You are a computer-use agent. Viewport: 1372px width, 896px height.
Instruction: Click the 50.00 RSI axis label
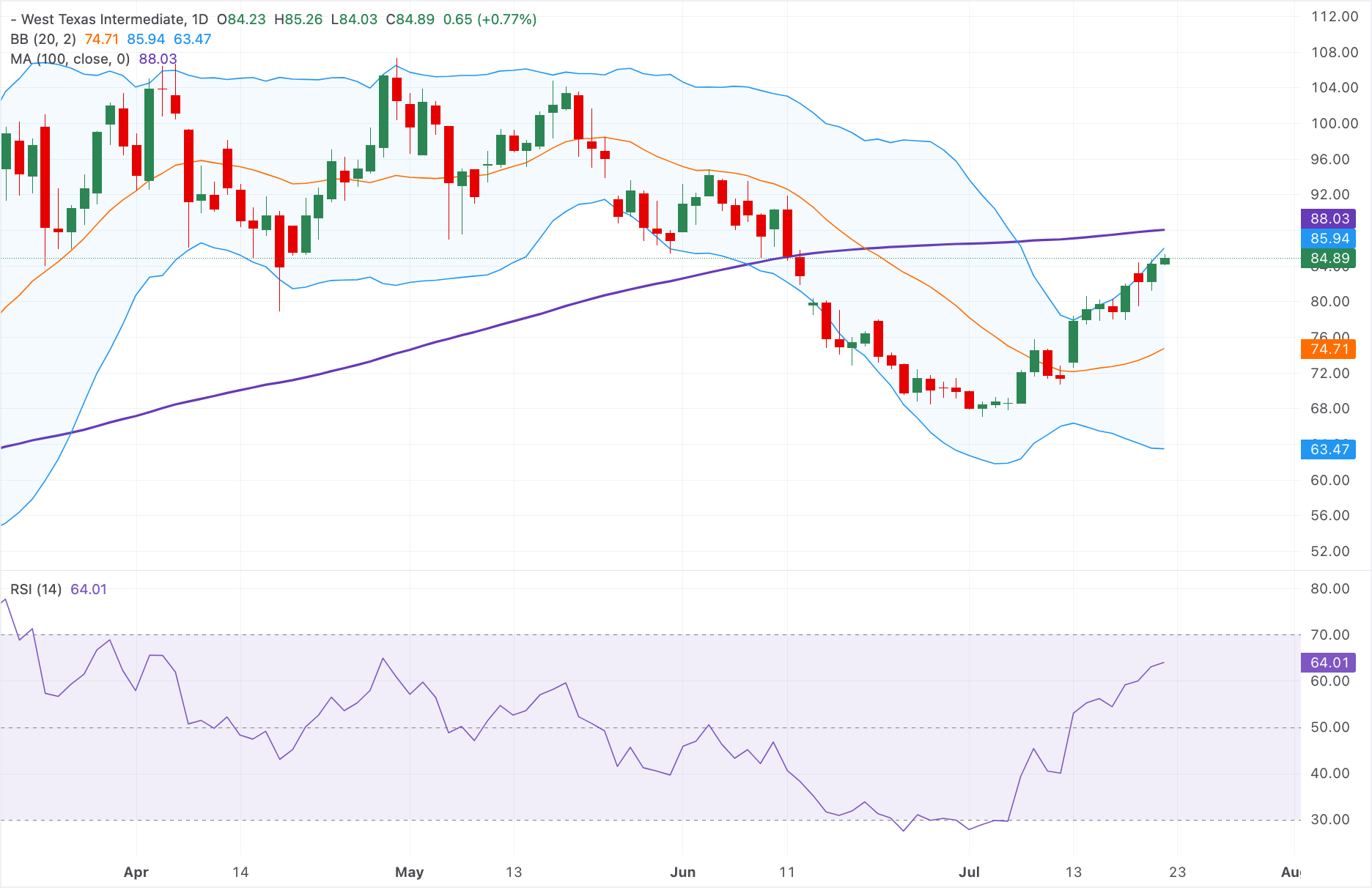click(1330, 727)
